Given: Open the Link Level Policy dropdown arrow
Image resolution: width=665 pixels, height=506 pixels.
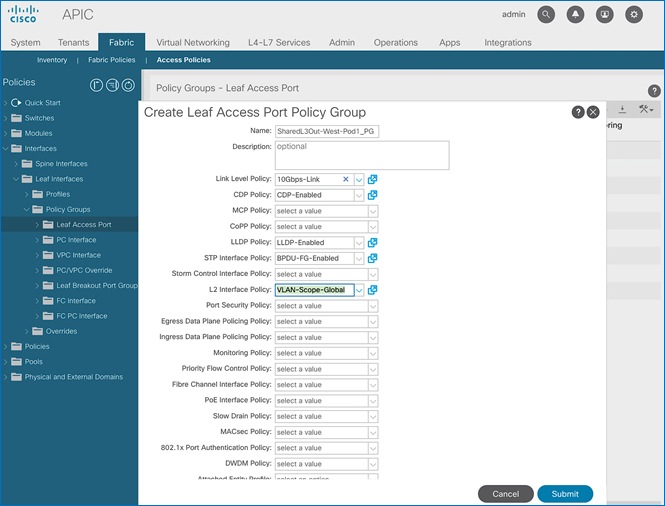Looking at the screenshot, I should [359, 179].
